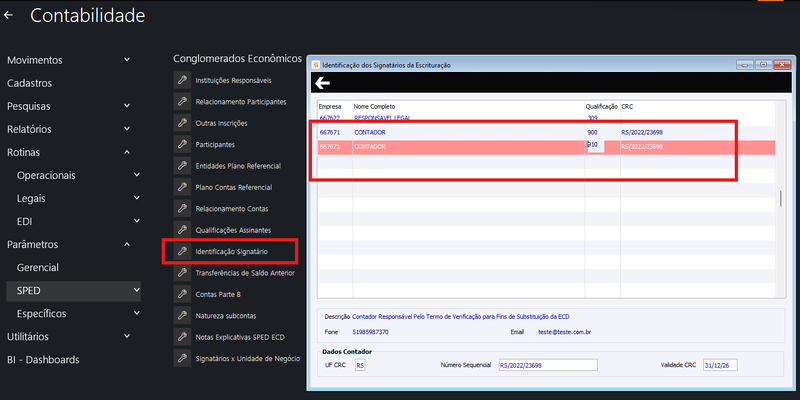Screen dimensions: 800x400
Task: Collapse the Rotinas section chevron
Action: coord(127,152)
